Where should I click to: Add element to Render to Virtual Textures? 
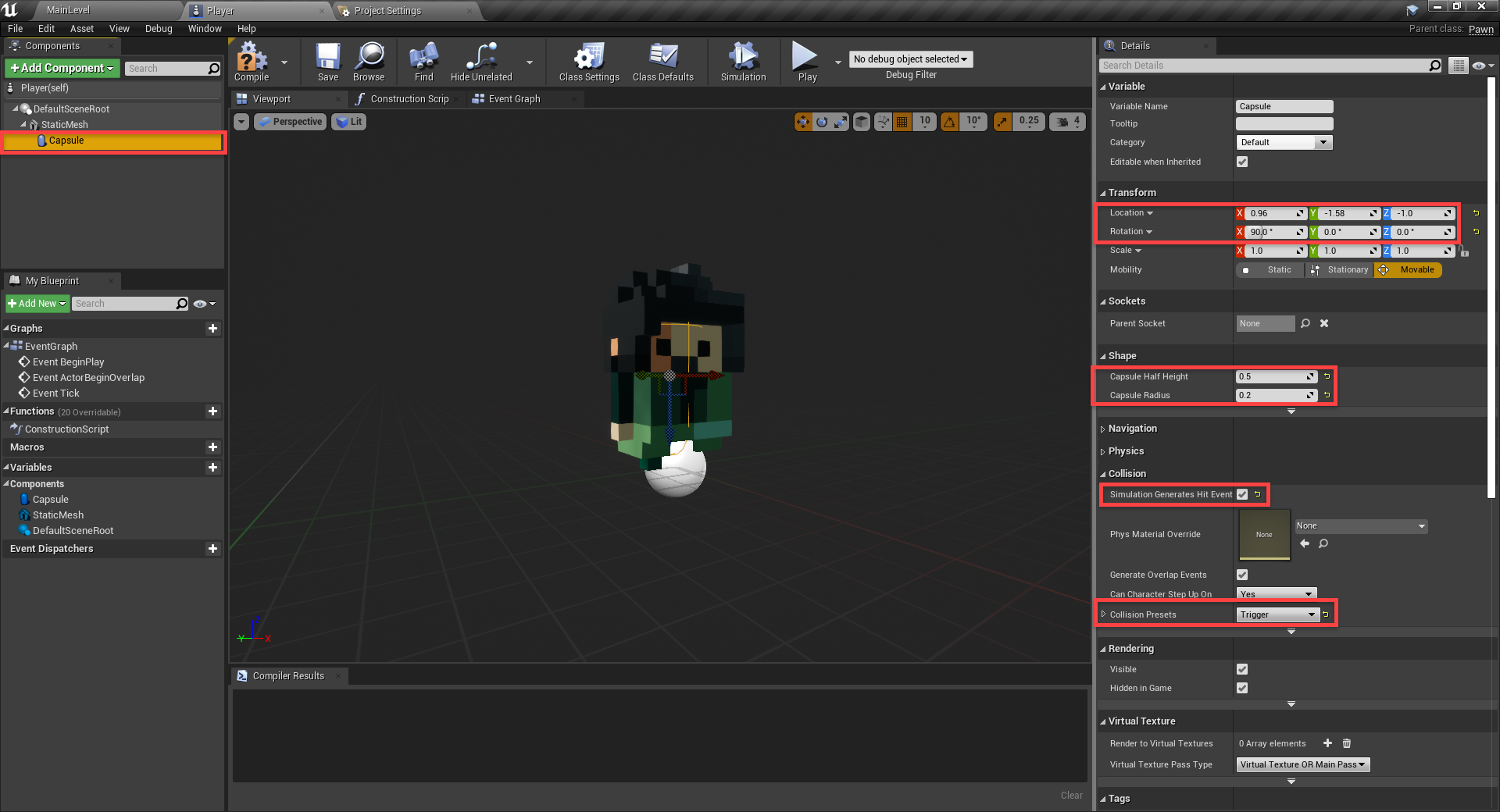(1327, 743)
